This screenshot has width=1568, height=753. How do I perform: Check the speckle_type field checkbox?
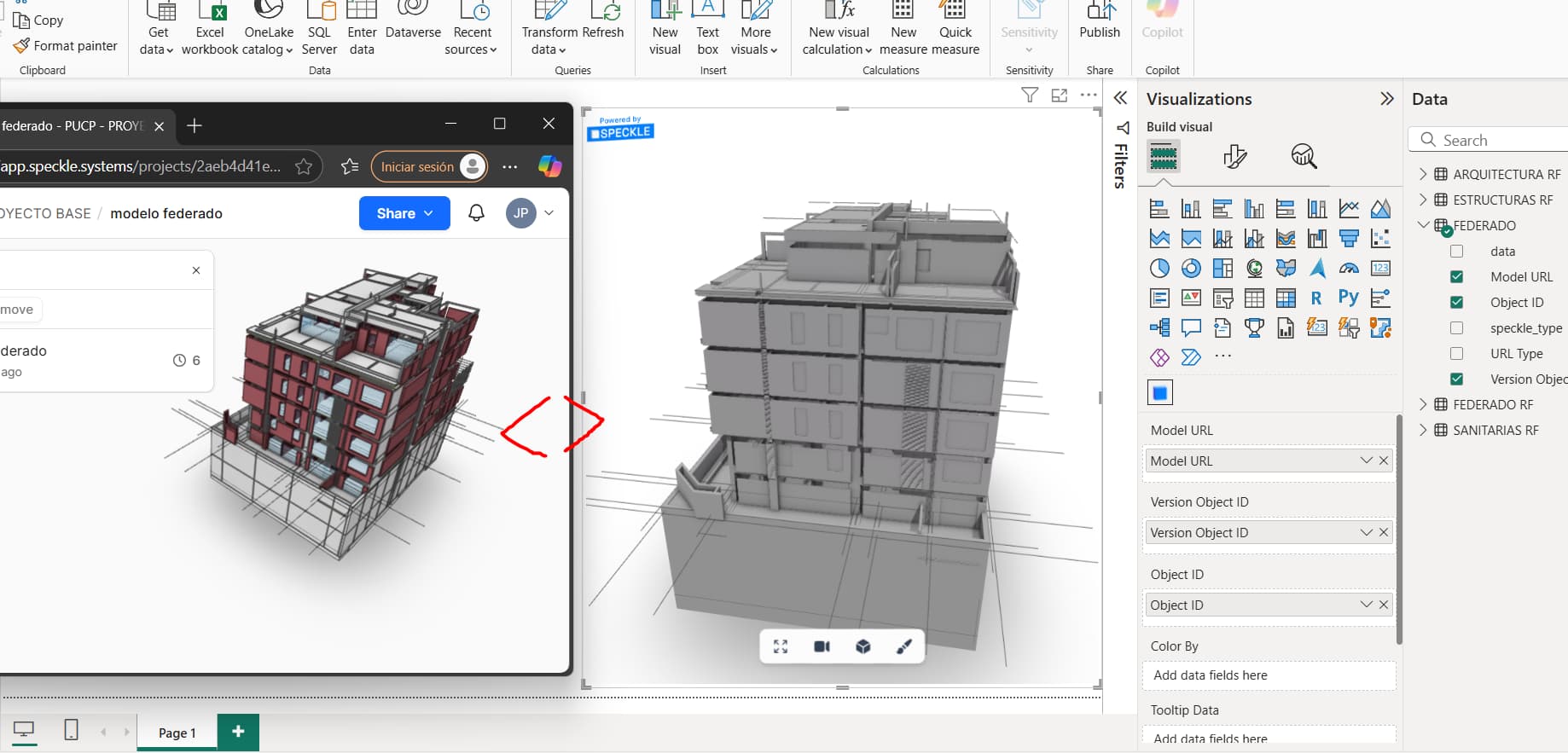tap(1456, 328)
